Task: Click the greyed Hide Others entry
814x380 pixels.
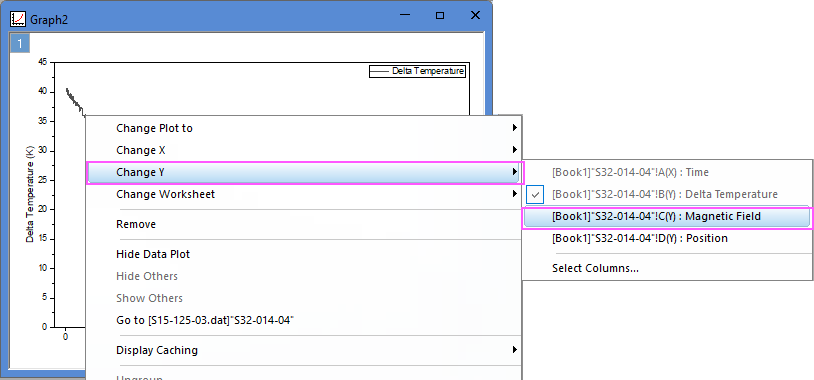Action: (x=304, y=276)
